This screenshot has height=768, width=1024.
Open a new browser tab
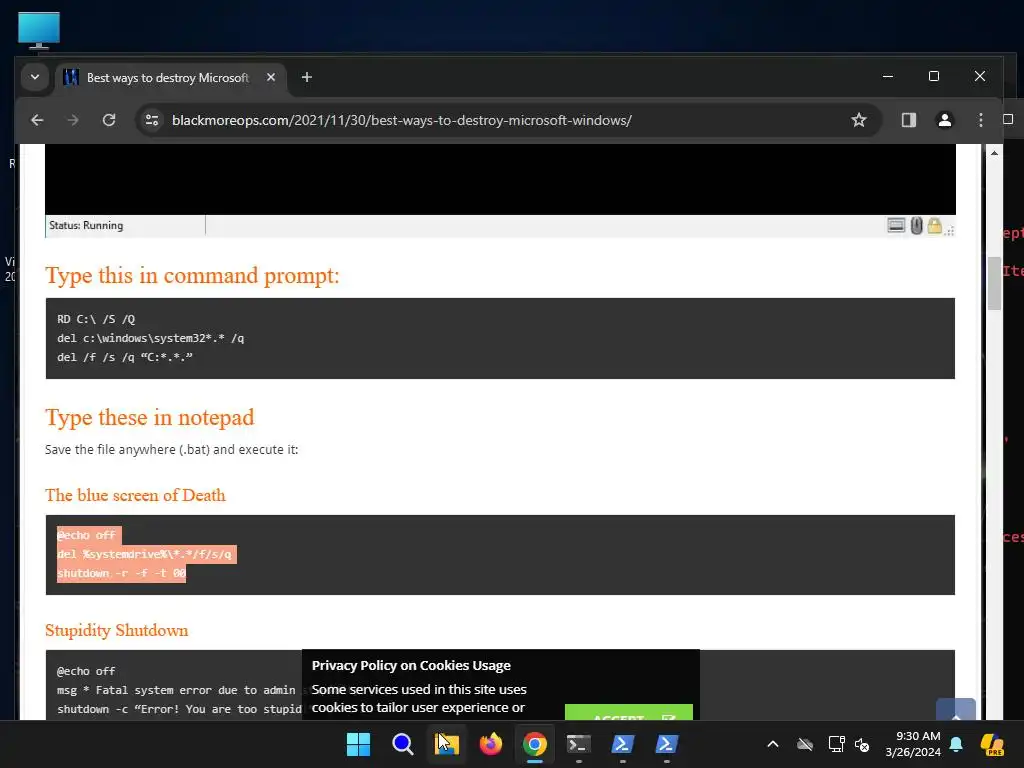pos(306,78)
